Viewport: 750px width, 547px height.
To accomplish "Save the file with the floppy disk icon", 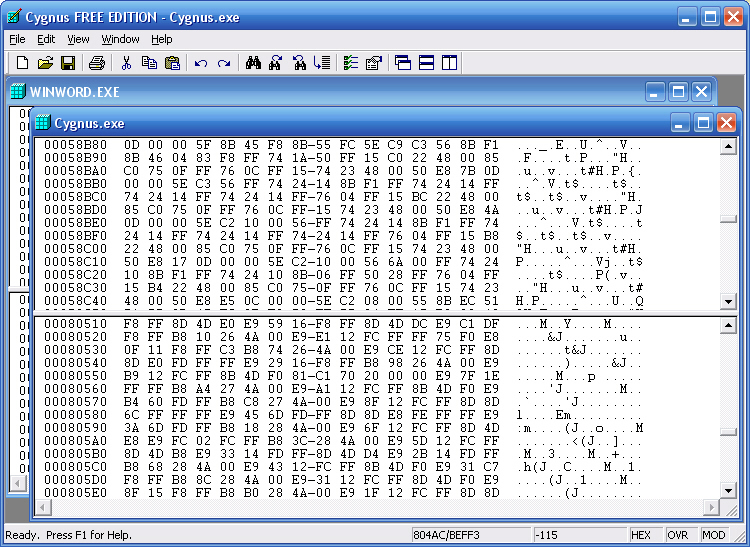I will click(68, 63).
